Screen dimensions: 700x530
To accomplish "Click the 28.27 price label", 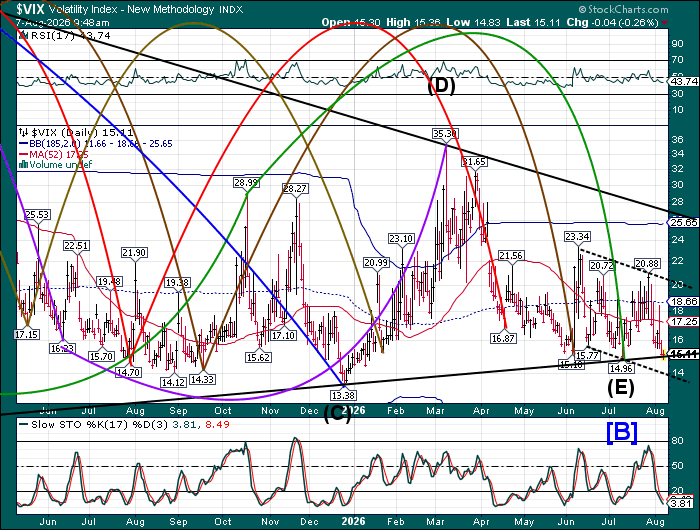I will coord(295,189).
